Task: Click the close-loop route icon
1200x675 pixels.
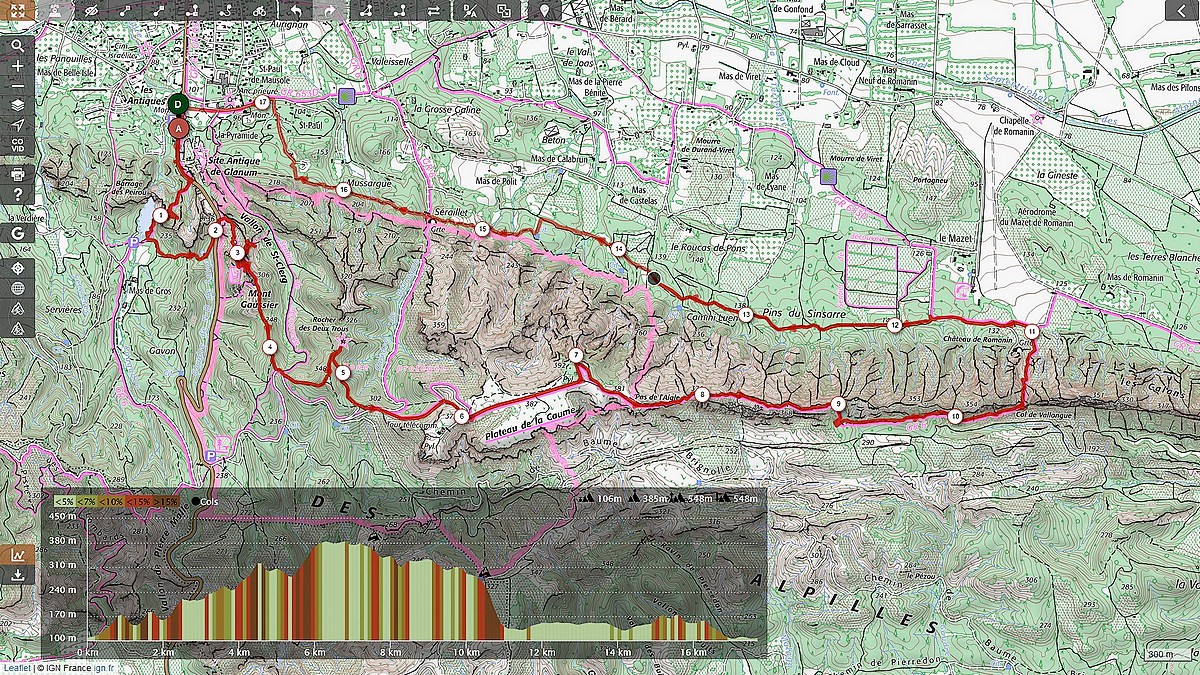Action: (x=366, y=10)
